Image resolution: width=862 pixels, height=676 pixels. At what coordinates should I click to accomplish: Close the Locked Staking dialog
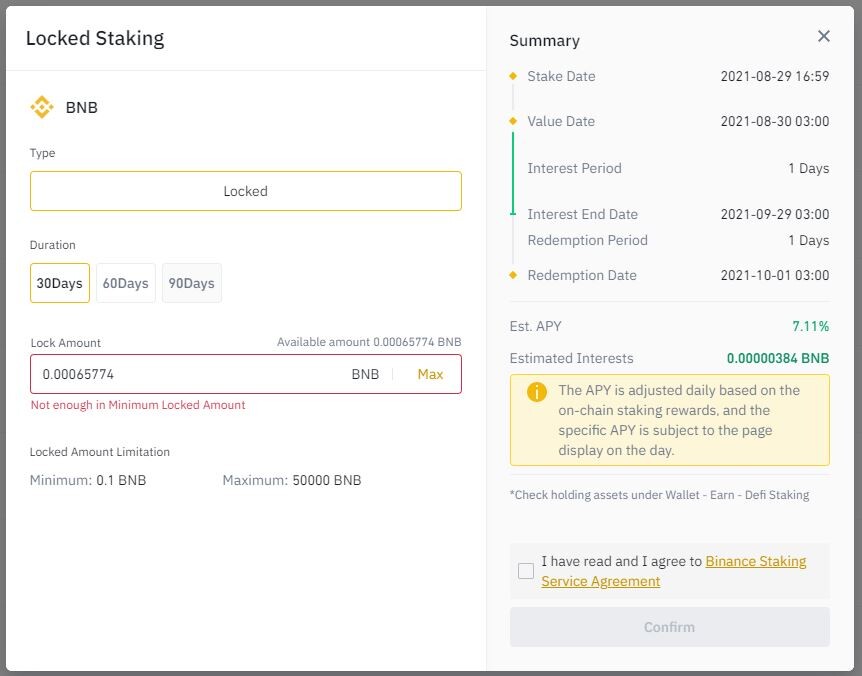click(823, 36)
